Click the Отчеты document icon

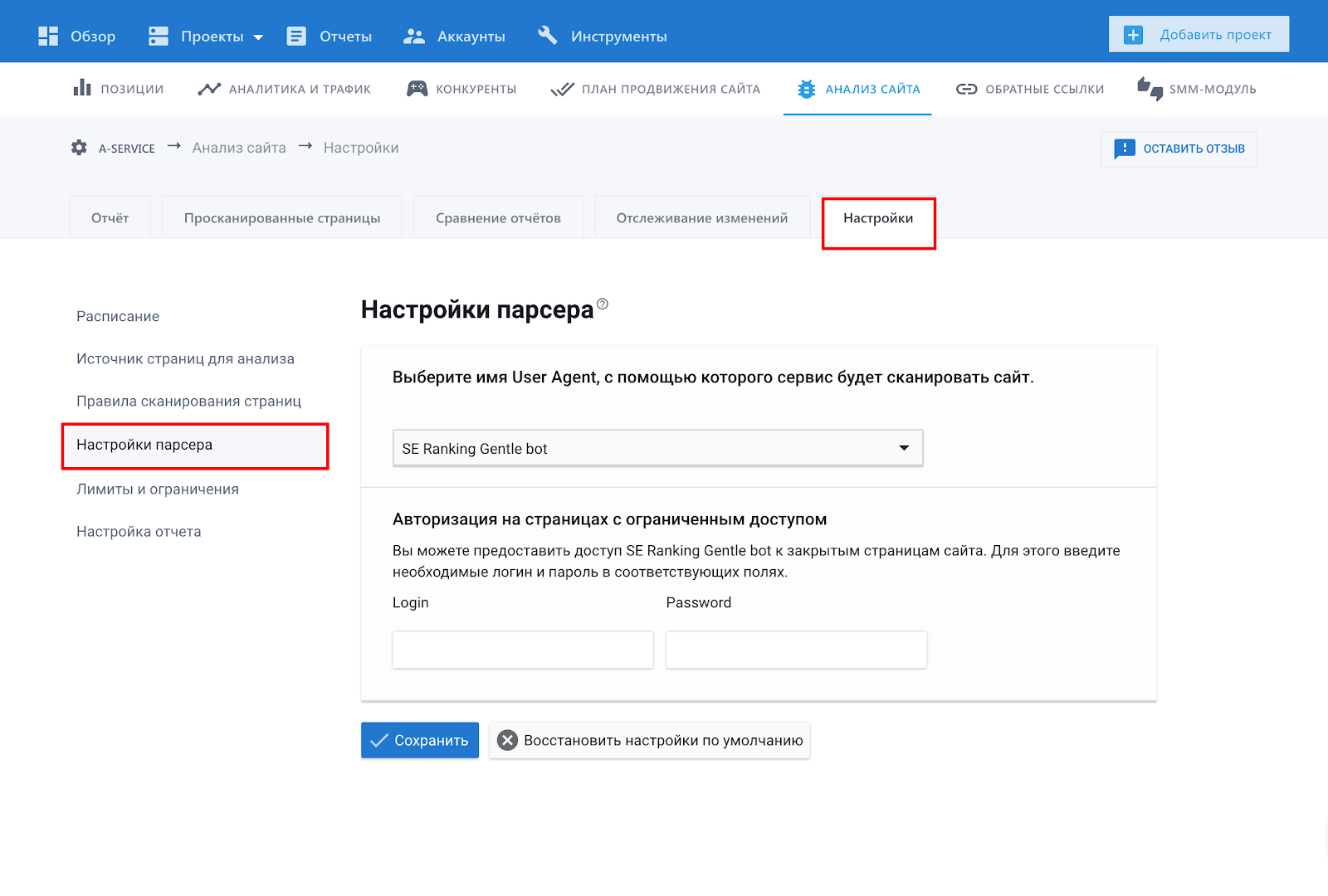coord(296,36)
